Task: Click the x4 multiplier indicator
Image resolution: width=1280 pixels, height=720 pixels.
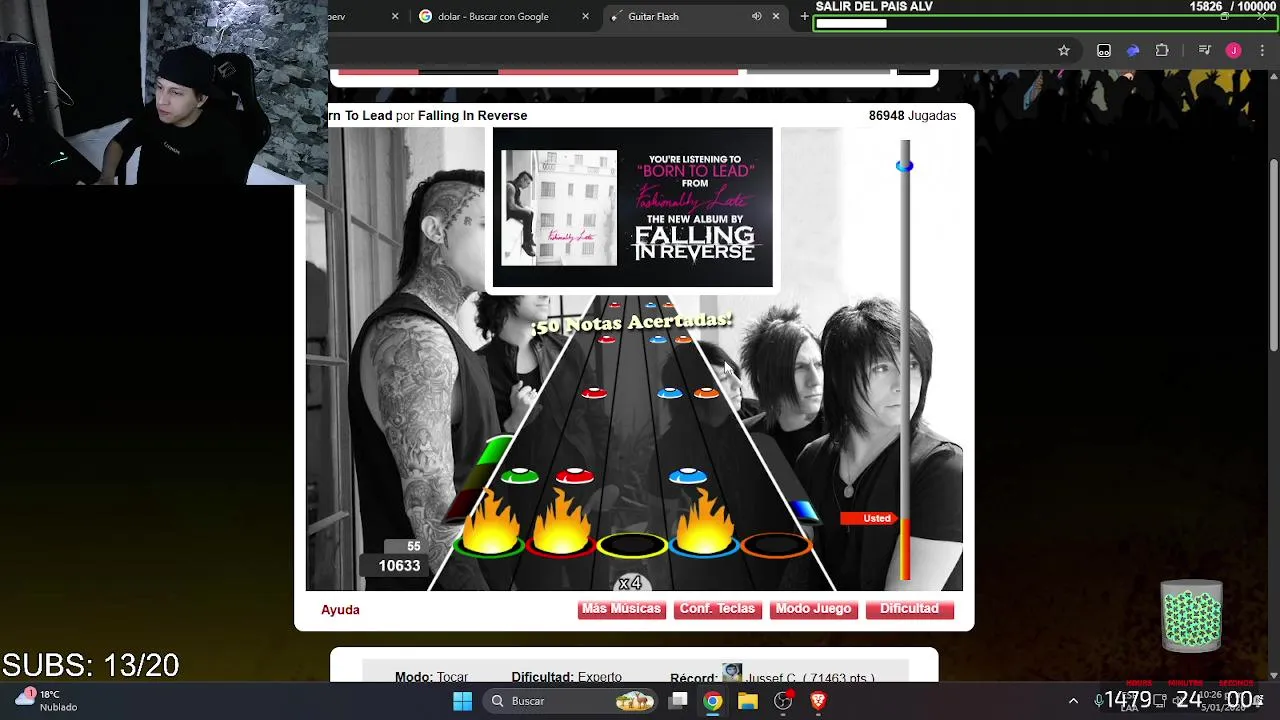Action: 630,583
